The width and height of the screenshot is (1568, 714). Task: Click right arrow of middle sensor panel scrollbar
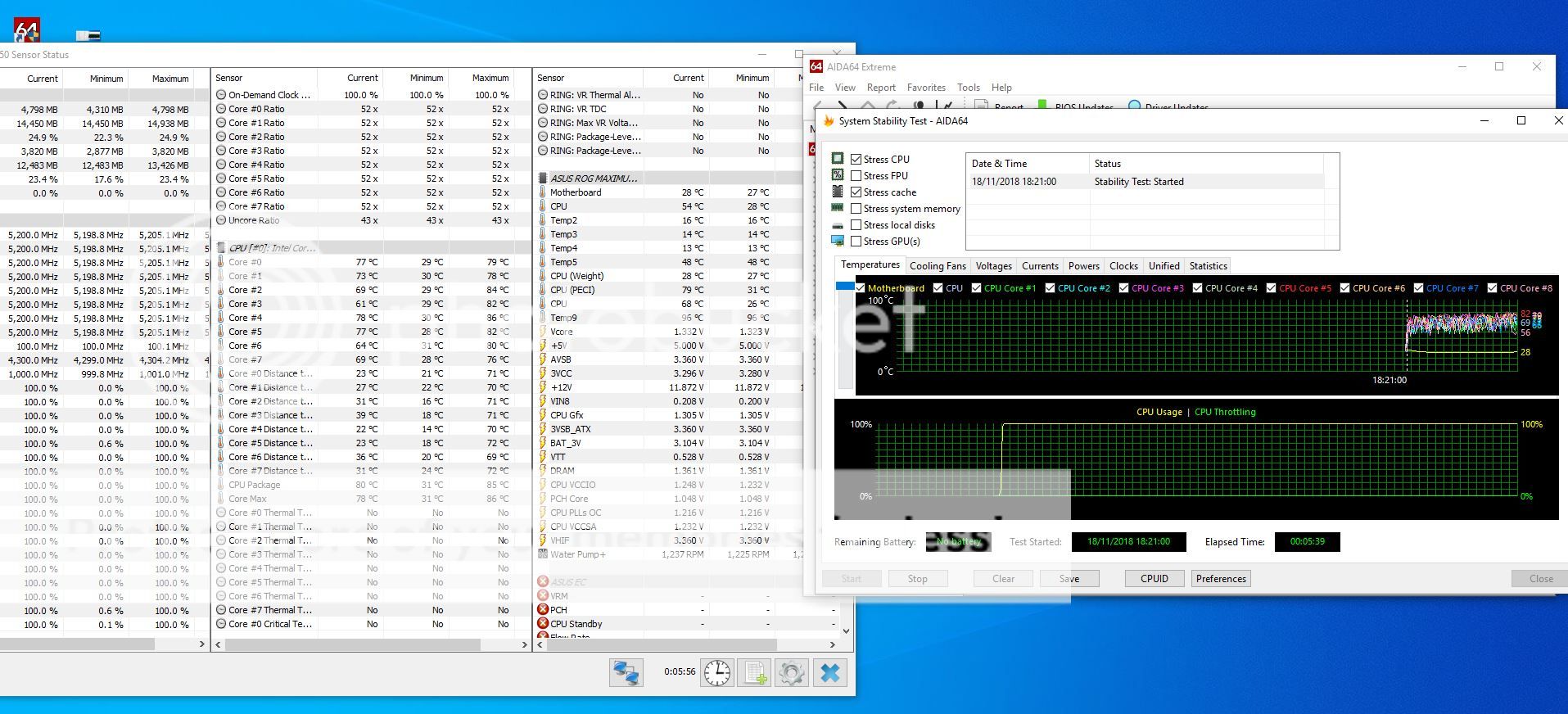[524, 644]
